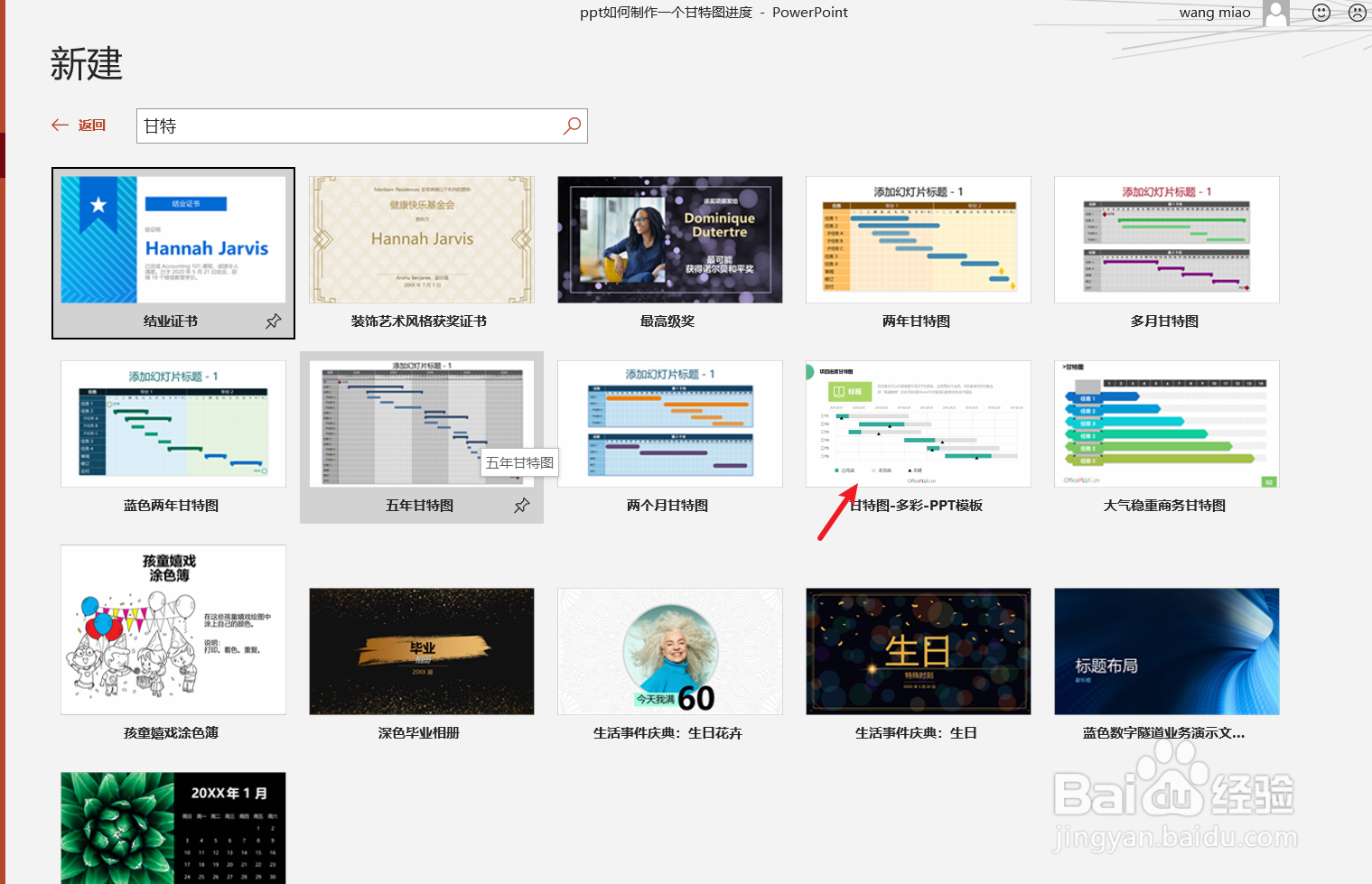Open the 最高级奖 template thumbnail
This screenshot has height=884, width=1372.
coord(670,239)
